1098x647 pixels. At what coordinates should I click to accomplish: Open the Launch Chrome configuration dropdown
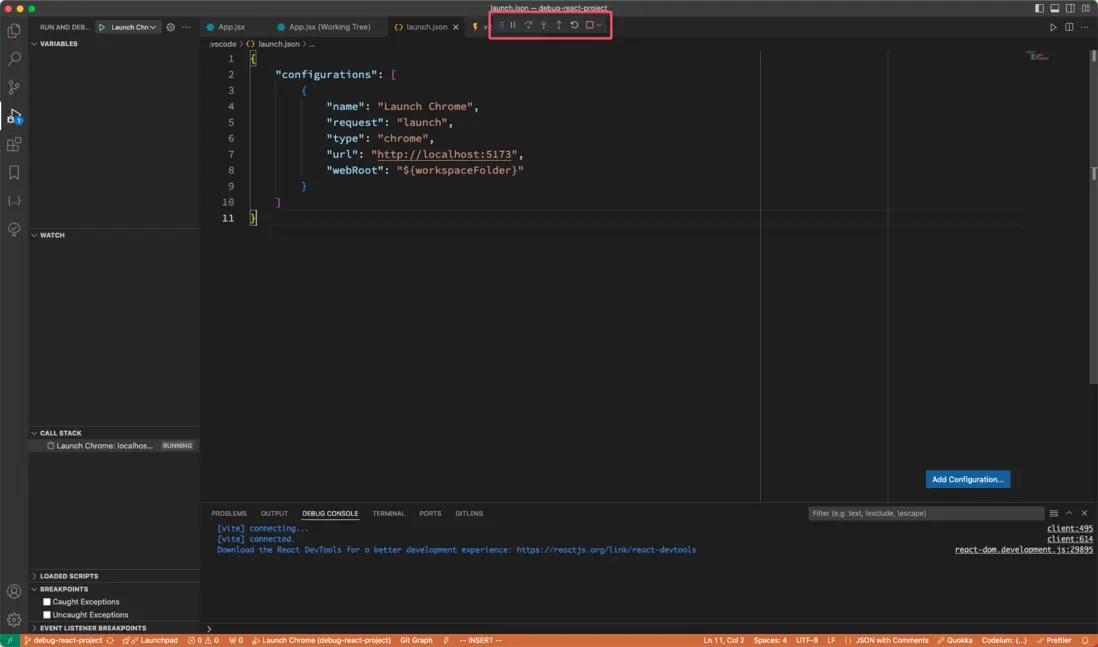pyautogui.click(x=134, y=27)
